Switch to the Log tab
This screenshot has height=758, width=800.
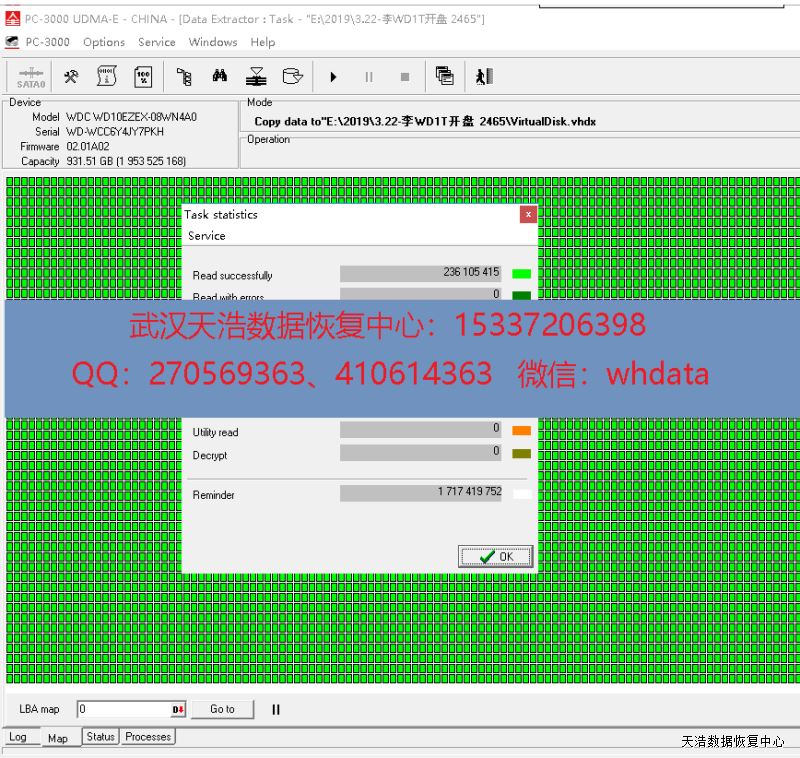click(x=18, y=737)
